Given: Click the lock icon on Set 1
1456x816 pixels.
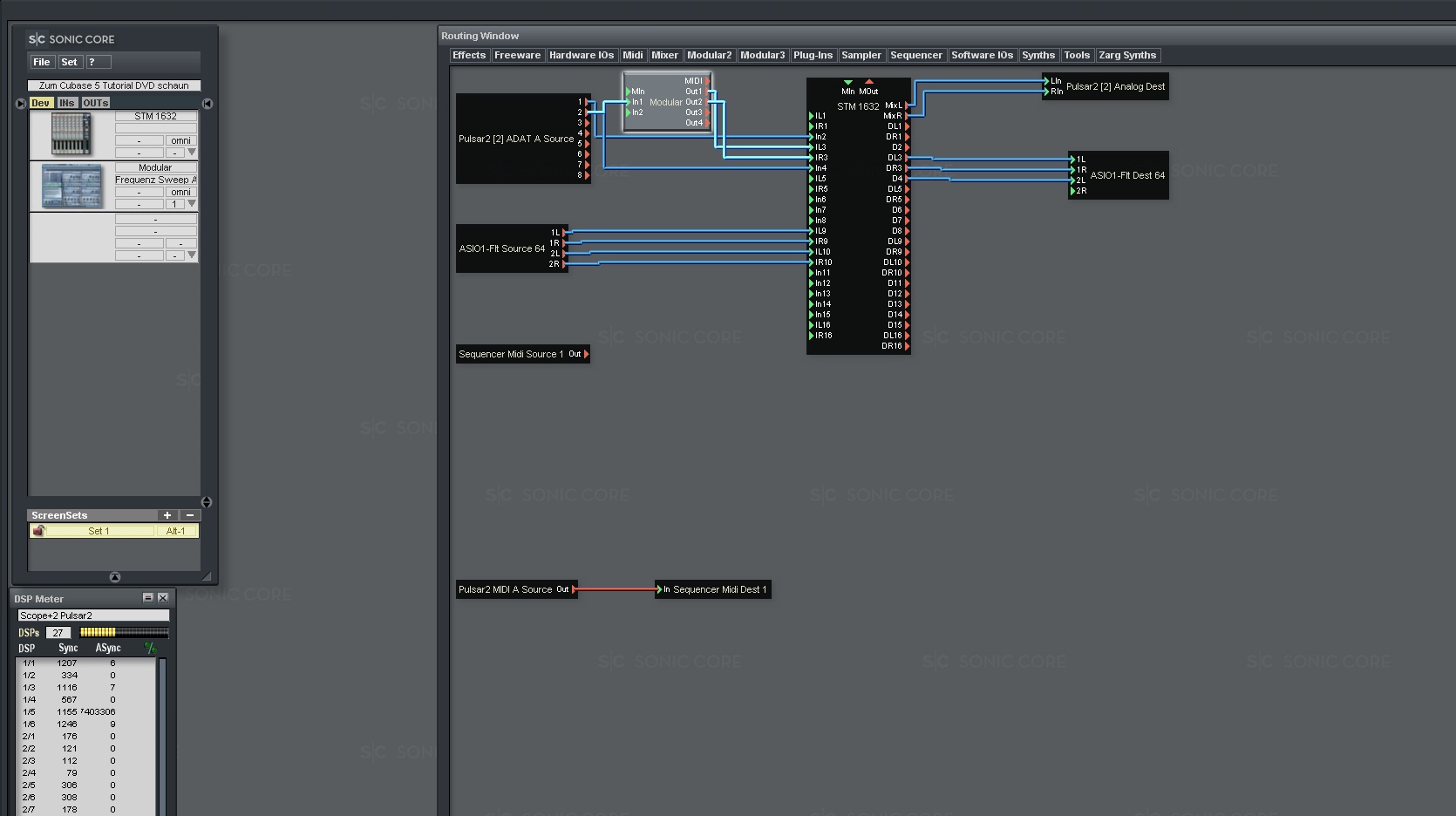Looking at the screenshot, I should click(38, 531).
